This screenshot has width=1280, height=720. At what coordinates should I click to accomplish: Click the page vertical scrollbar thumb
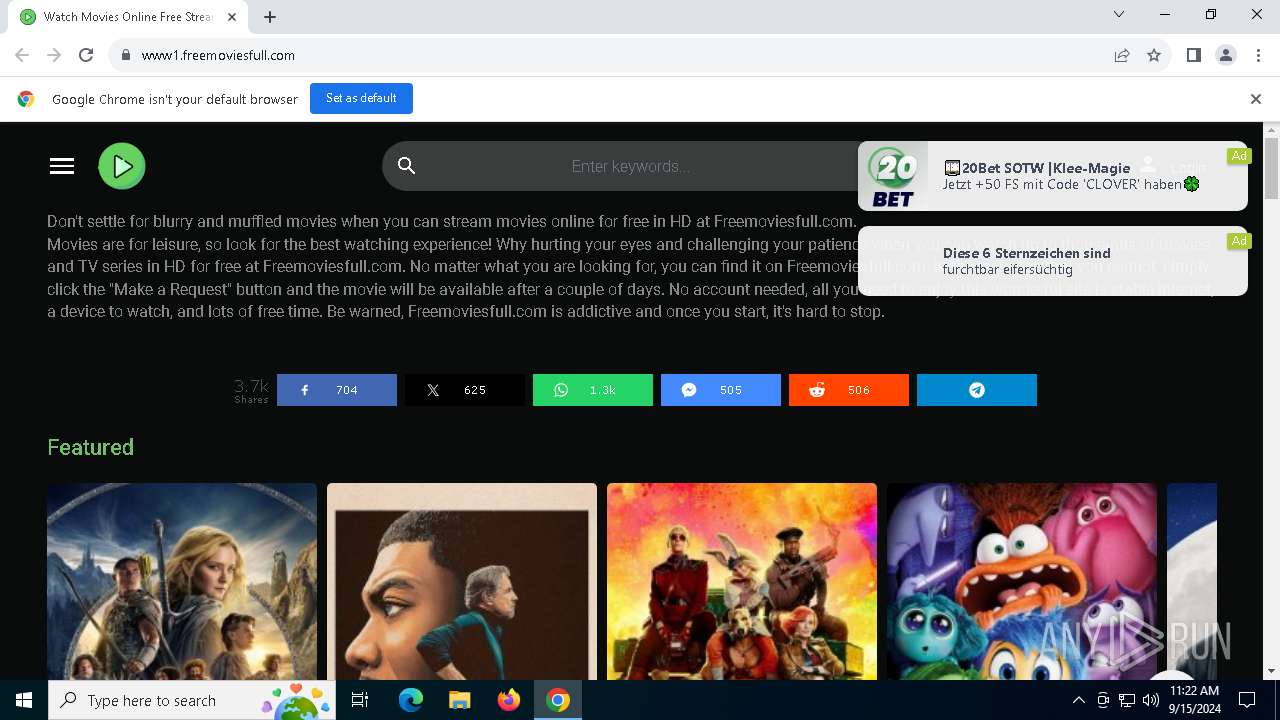(1271, 168)
